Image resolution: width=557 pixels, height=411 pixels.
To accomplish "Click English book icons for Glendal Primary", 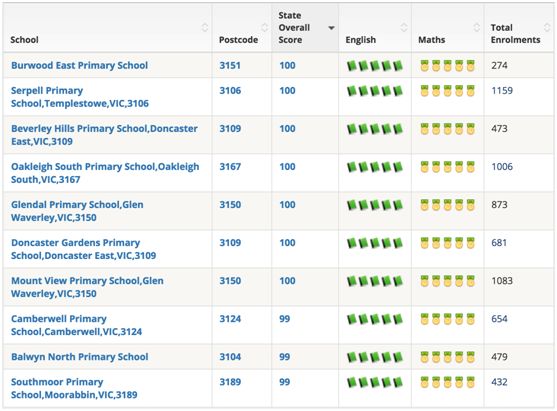I will tap(375, 205).
